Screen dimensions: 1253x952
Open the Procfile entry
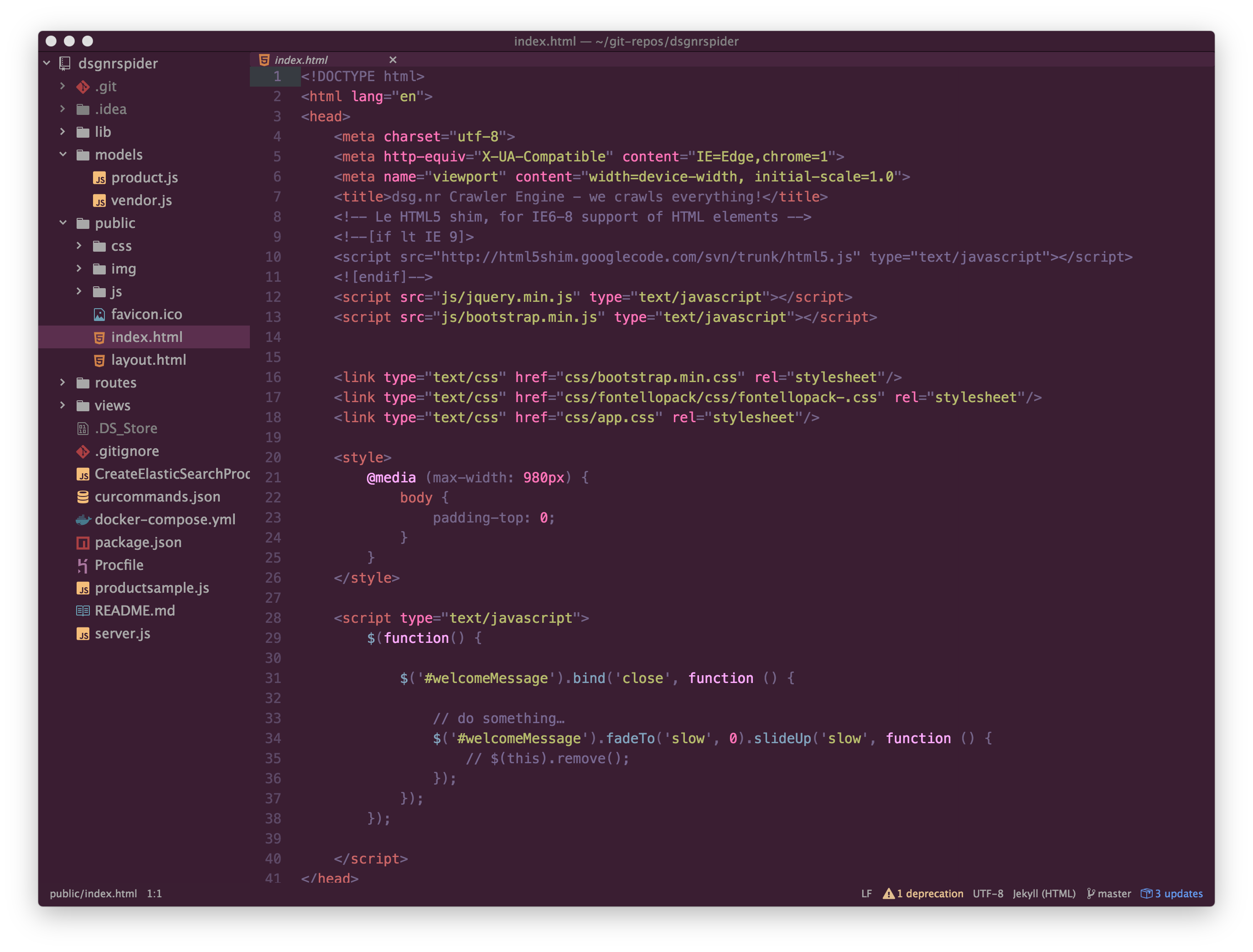coord(119,565)
